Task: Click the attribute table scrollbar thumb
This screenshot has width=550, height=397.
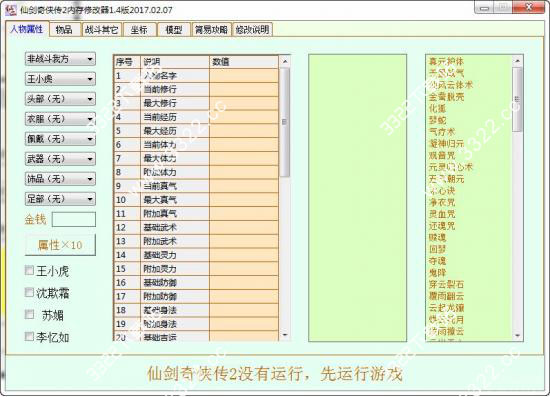Action: (x=285, y=122)
